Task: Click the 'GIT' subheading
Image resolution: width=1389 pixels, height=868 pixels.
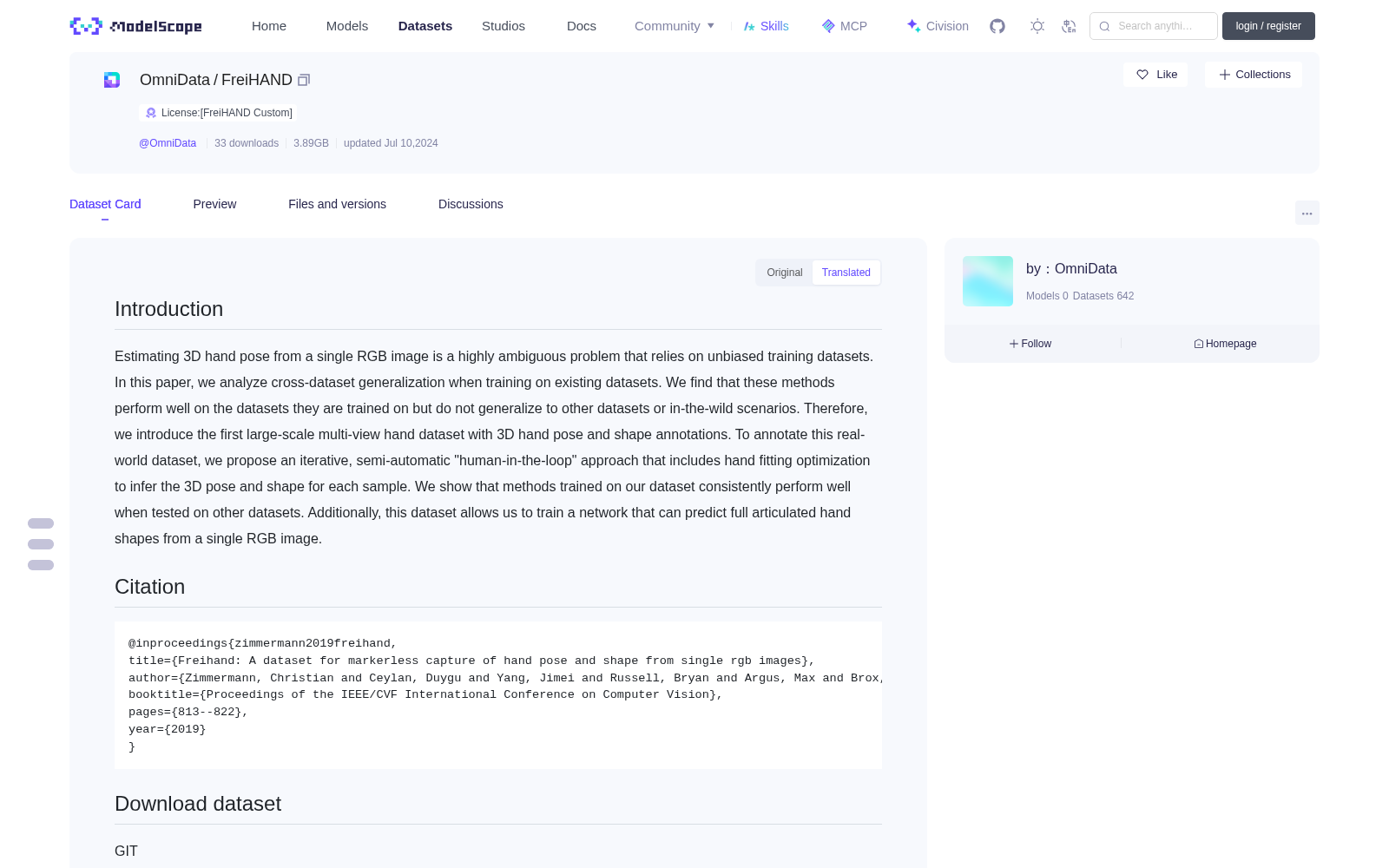Action: [x=126, y=852]
